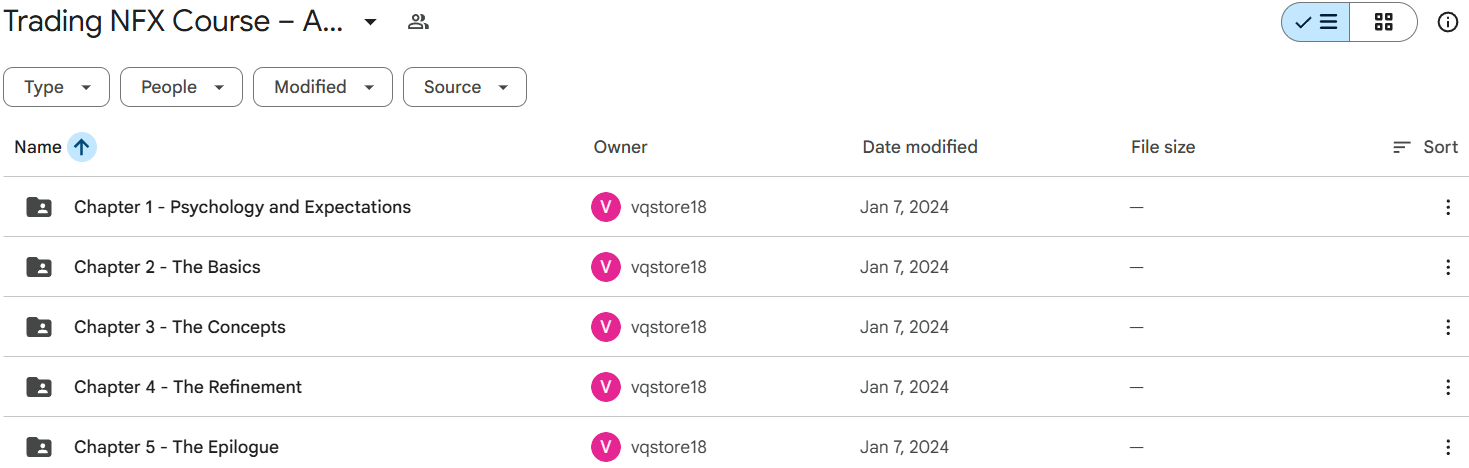Screen dimensions: 1469x468
Task: Open more actions for Chapter 5 folder
Action: point(1447,447)
